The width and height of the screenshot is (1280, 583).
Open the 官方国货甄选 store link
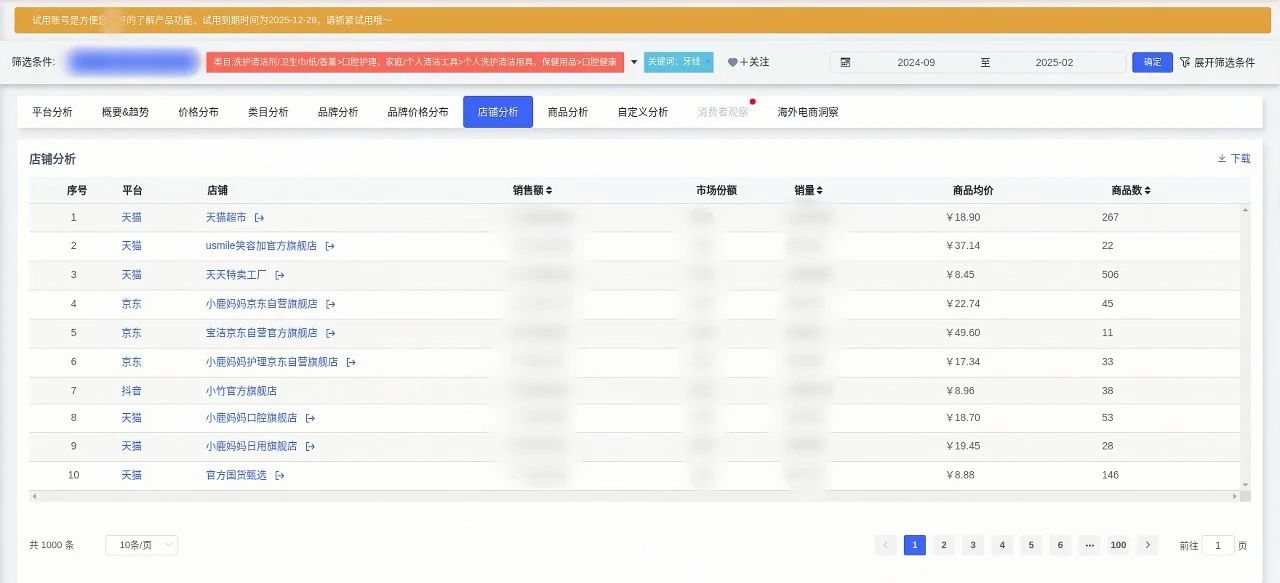236,475
